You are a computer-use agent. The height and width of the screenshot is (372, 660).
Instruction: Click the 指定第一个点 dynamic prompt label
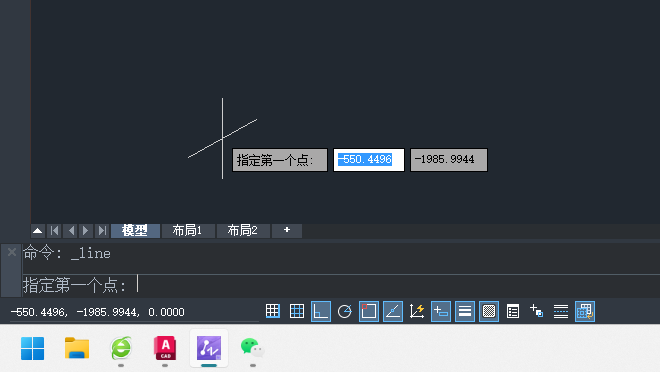280,160
